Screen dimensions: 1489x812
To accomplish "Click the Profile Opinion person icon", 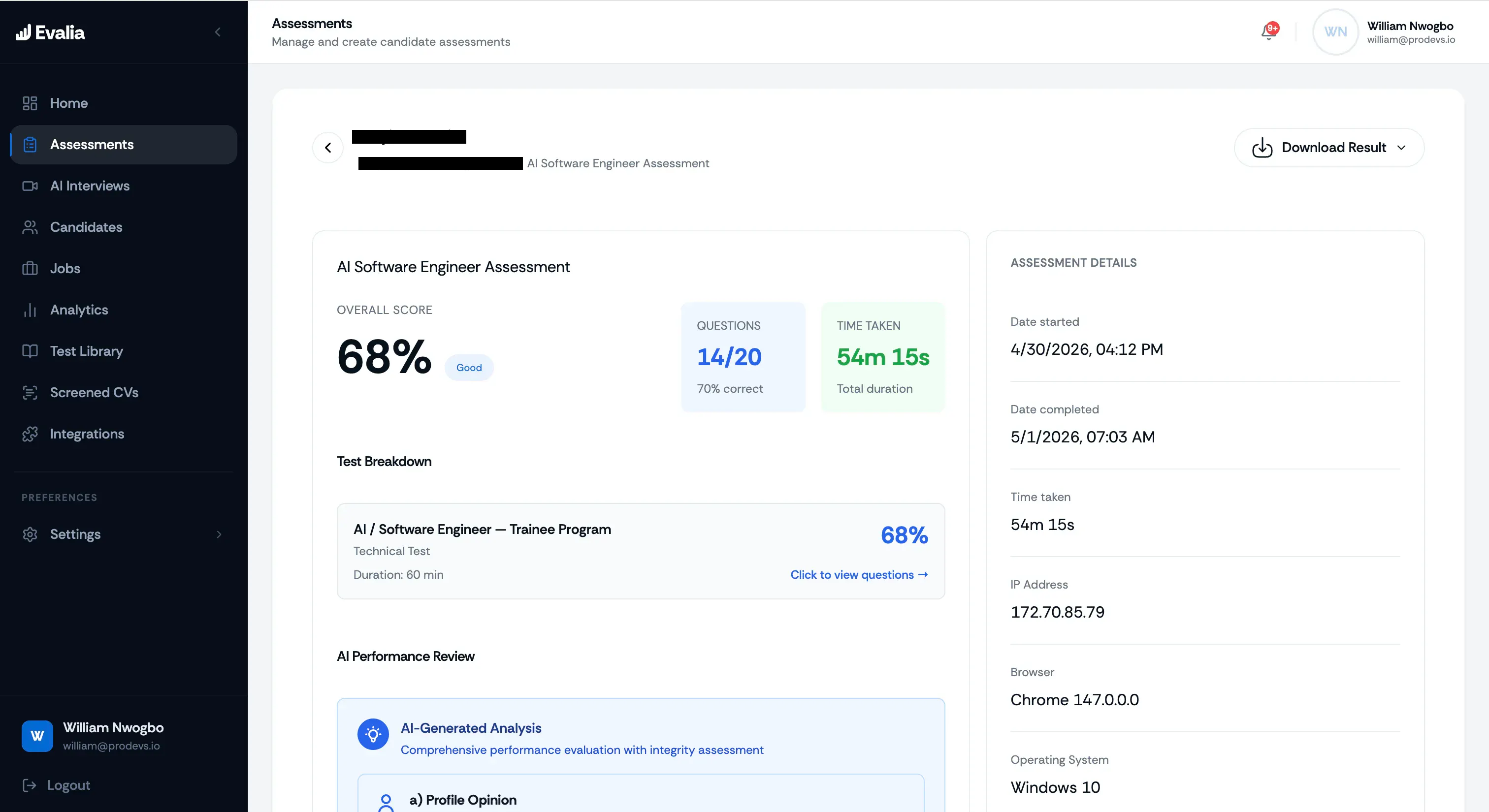I will [386, 802].
